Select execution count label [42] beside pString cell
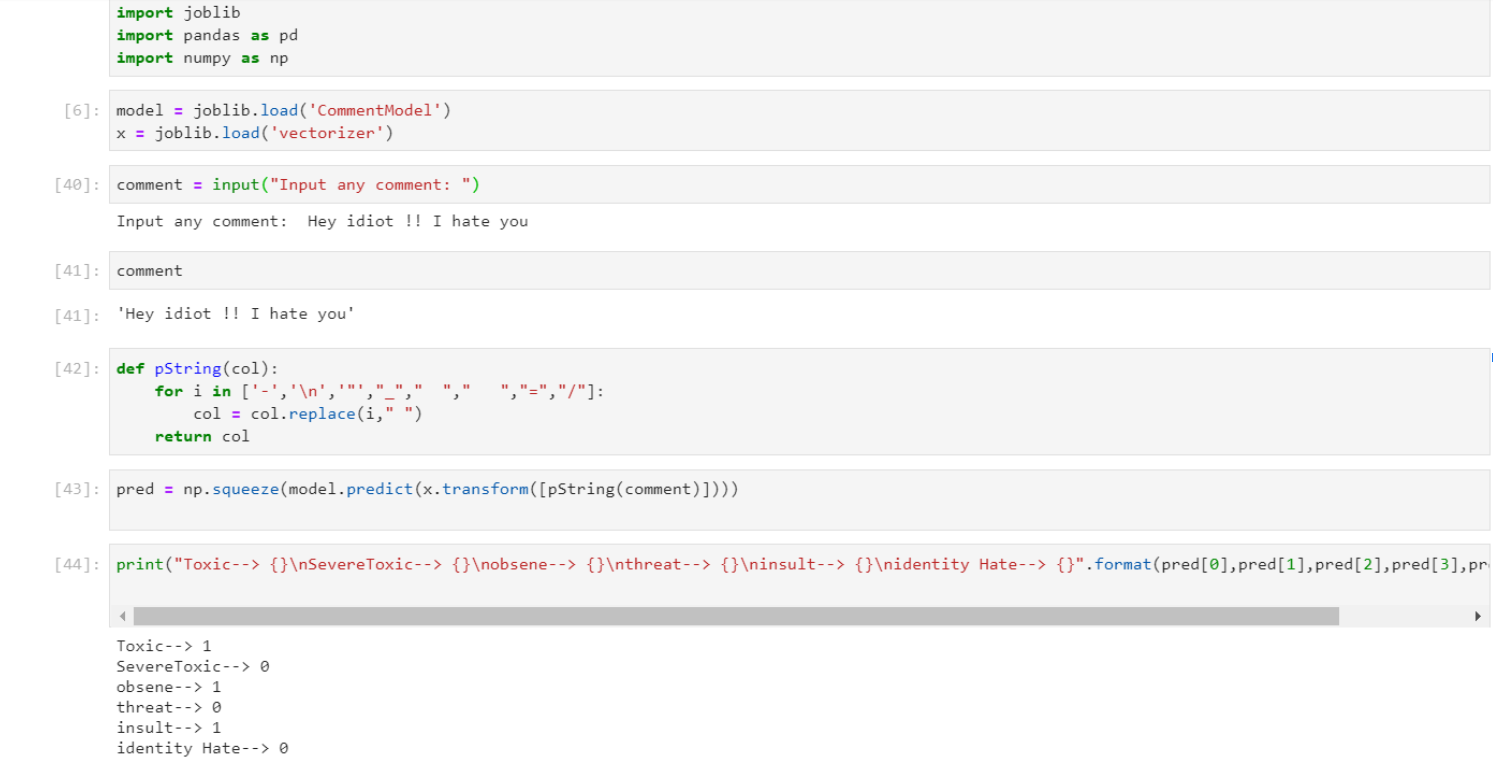 point(72,368)
